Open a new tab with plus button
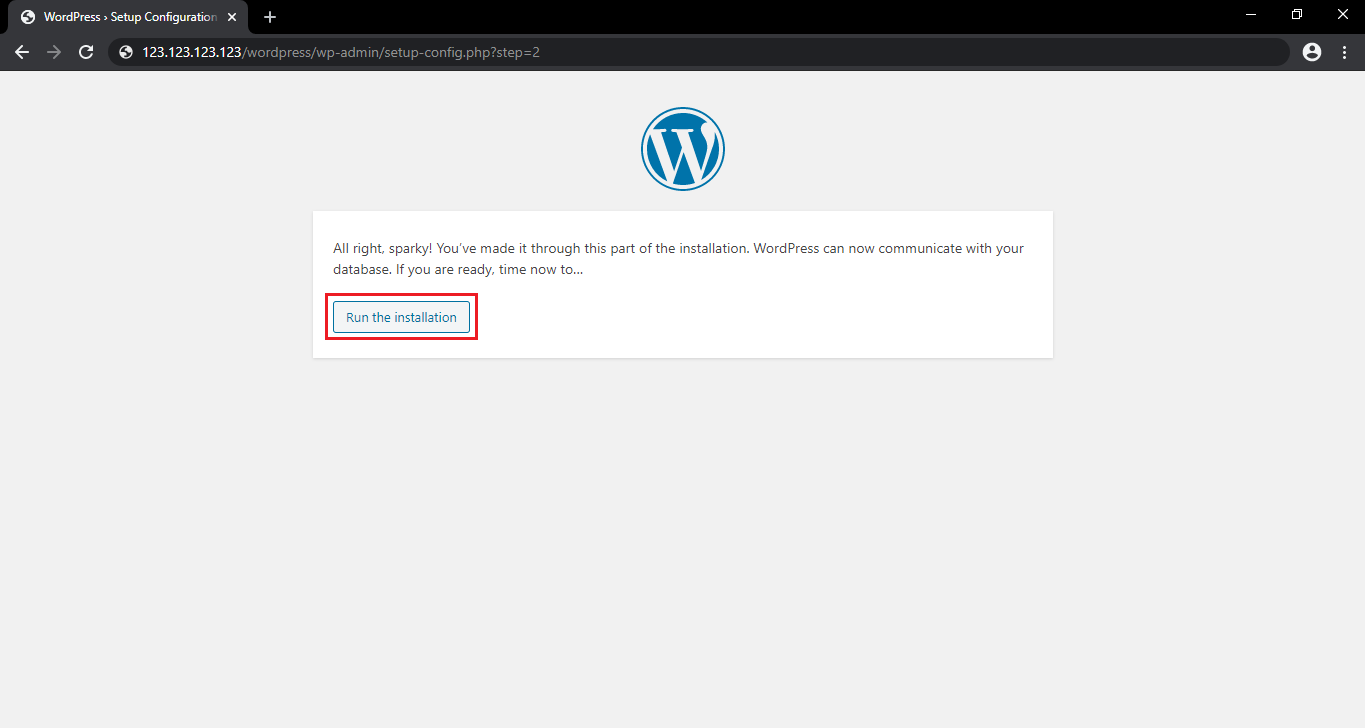This screenshot has width=1365, height=728. pyautogui.click(x=269, y=17)
